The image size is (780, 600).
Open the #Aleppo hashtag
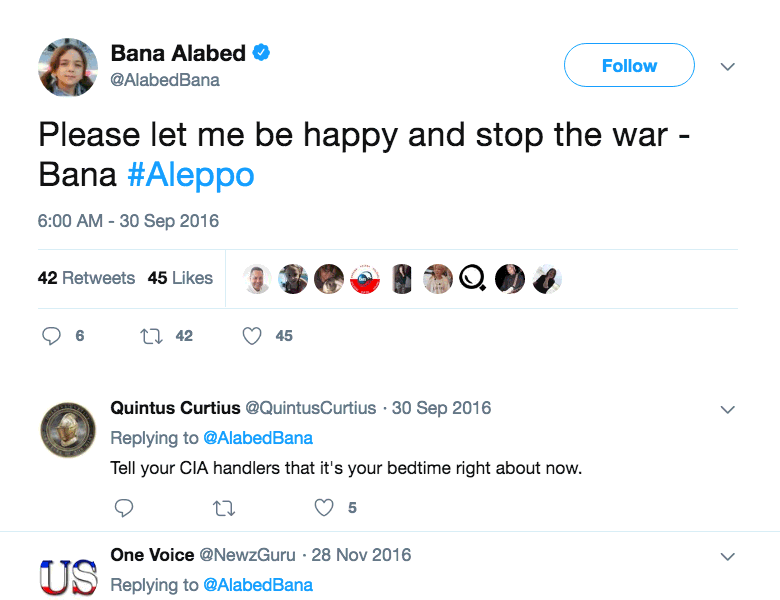[x=191, y=175]
